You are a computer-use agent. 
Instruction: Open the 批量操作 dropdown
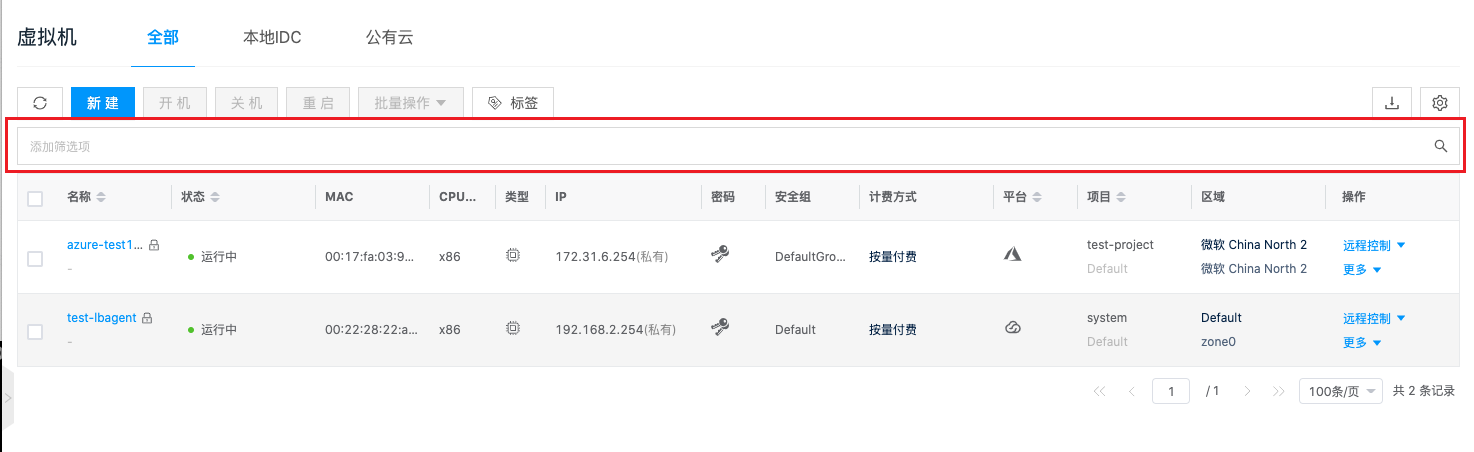[411, 103]
